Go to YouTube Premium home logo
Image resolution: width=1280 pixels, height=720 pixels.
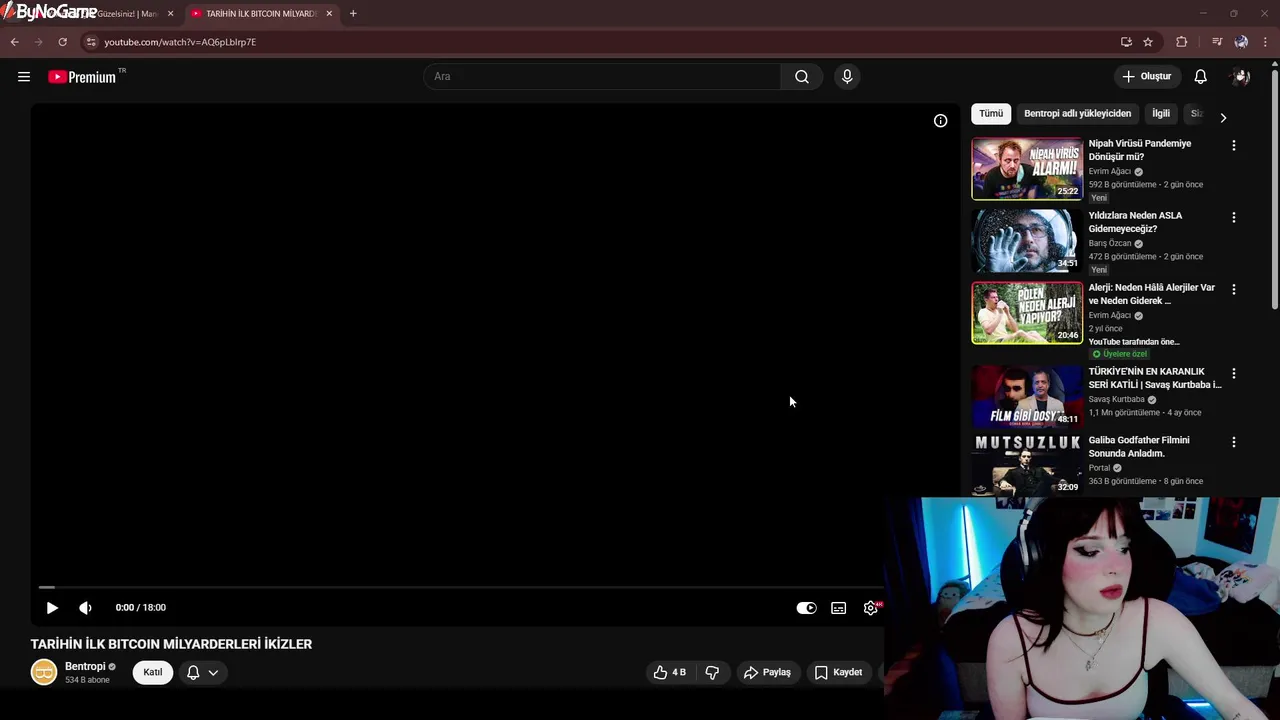pos(82,77)
